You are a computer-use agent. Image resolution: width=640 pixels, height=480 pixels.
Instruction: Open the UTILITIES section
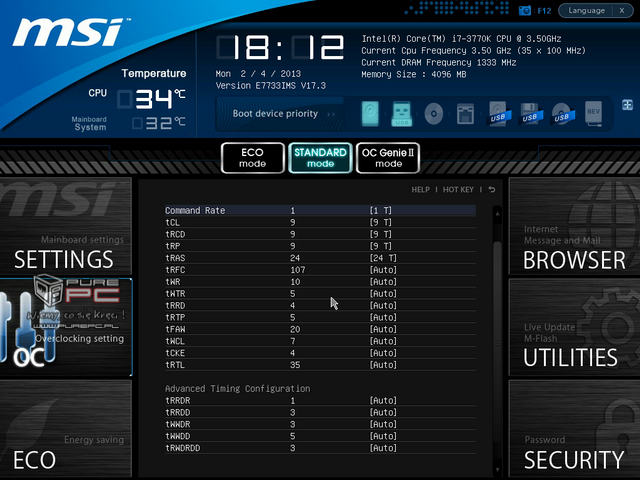(574, 327)
